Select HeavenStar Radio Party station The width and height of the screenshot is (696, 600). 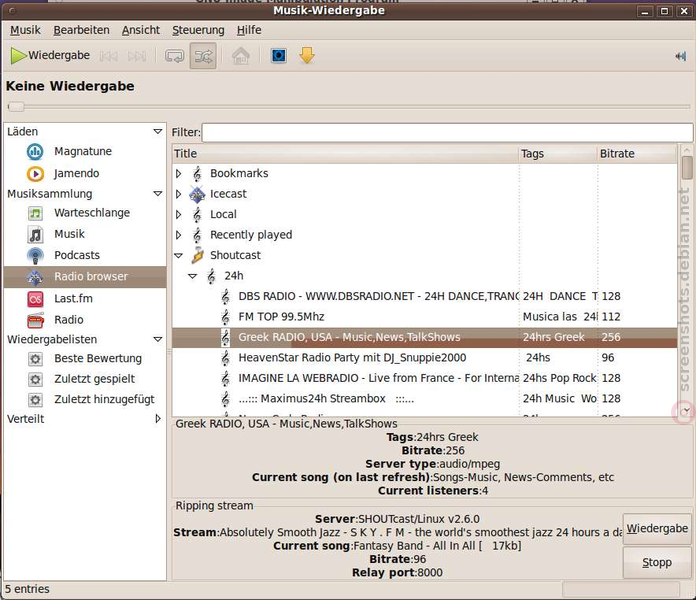pos(425,358)
